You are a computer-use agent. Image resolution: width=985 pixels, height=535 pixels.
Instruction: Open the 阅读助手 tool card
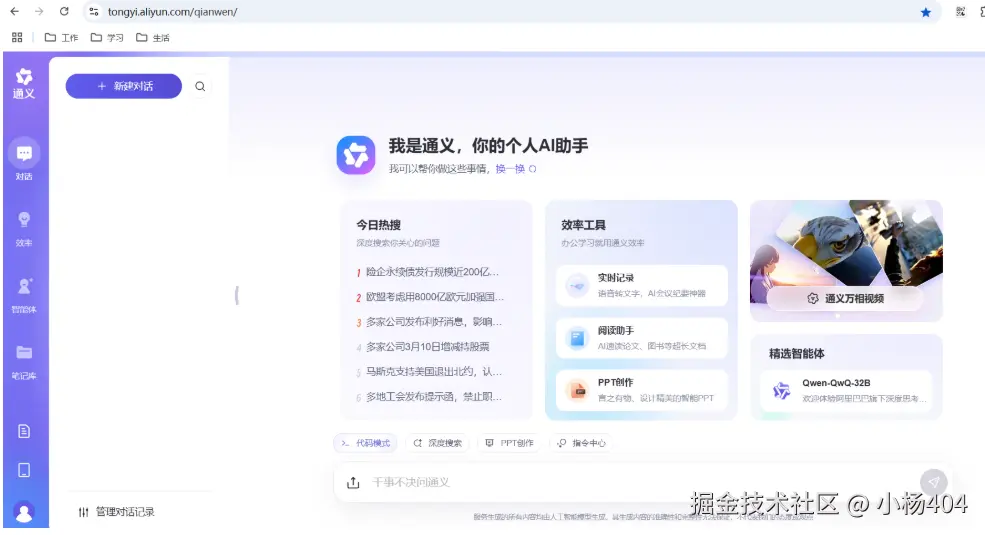tap(641, 338)
